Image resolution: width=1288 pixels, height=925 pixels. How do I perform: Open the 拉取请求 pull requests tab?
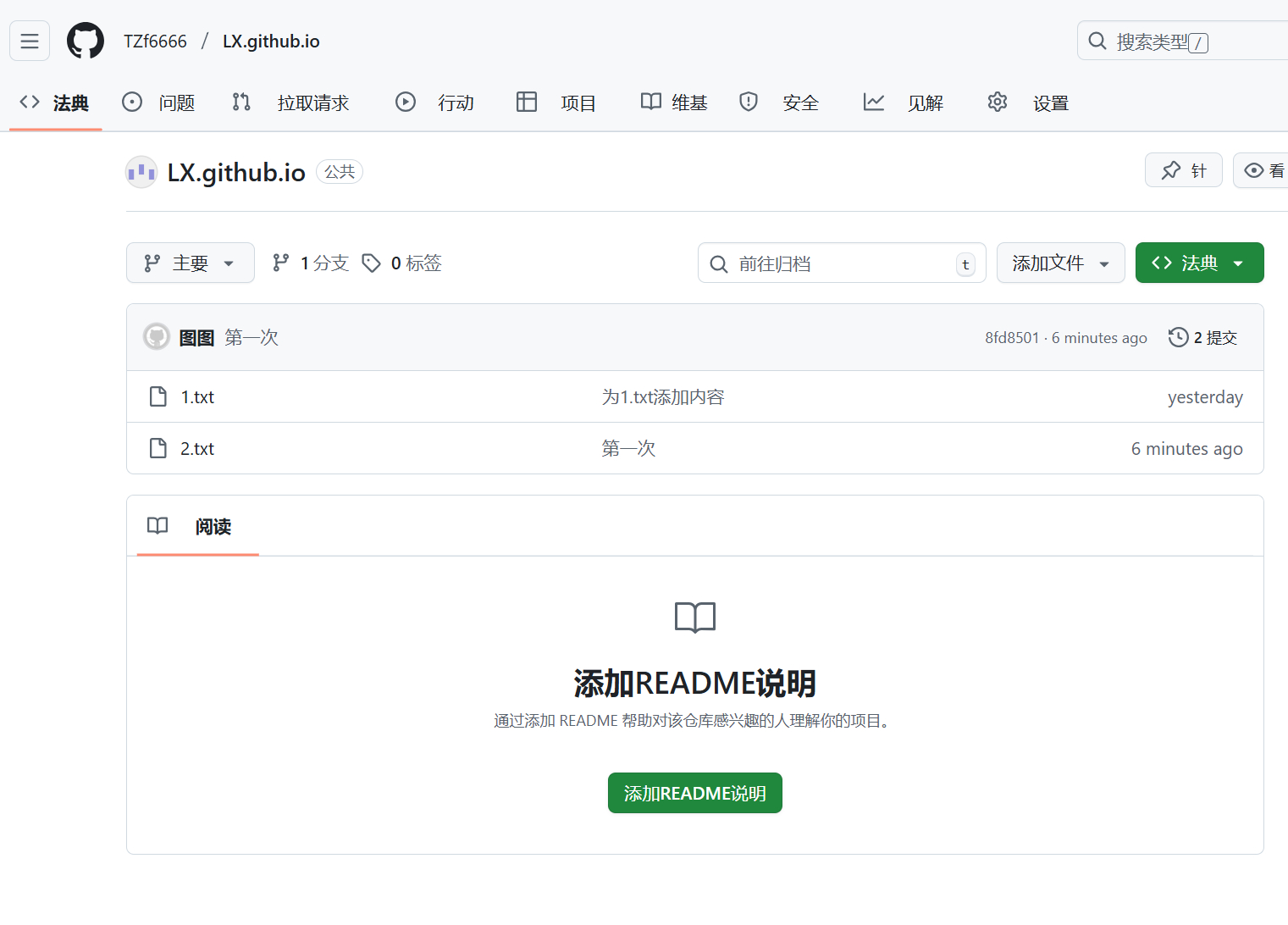tap(291, 103)
